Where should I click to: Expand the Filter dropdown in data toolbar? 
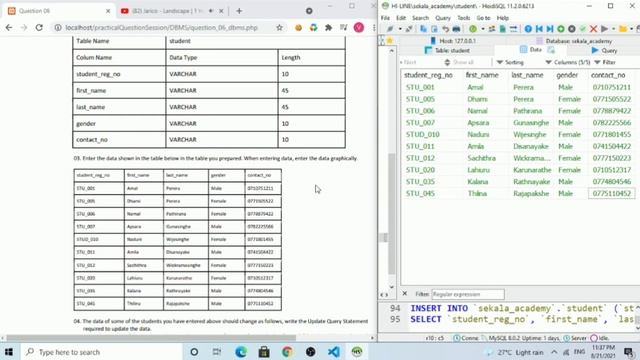coord(605,62)
